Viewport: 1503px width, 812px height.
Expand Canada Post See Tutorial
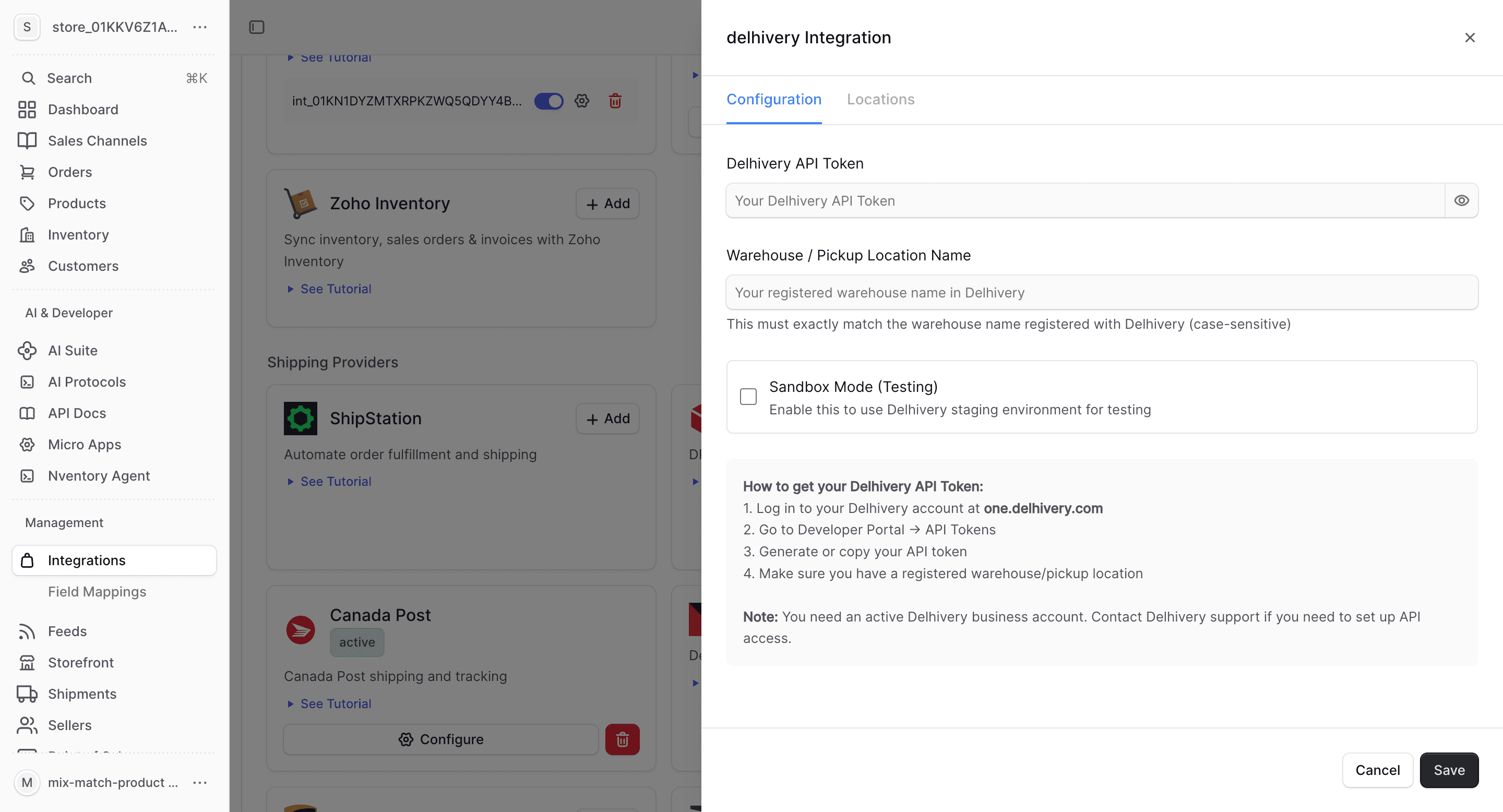(329, 703)
